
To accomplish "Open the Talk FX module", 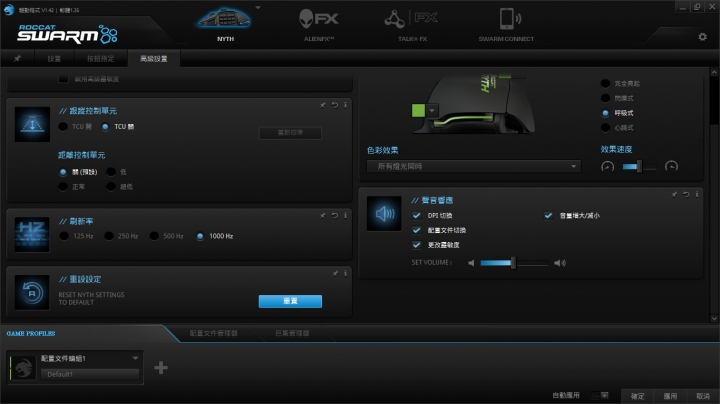I will pyautogui.click(x=411, y=19).
